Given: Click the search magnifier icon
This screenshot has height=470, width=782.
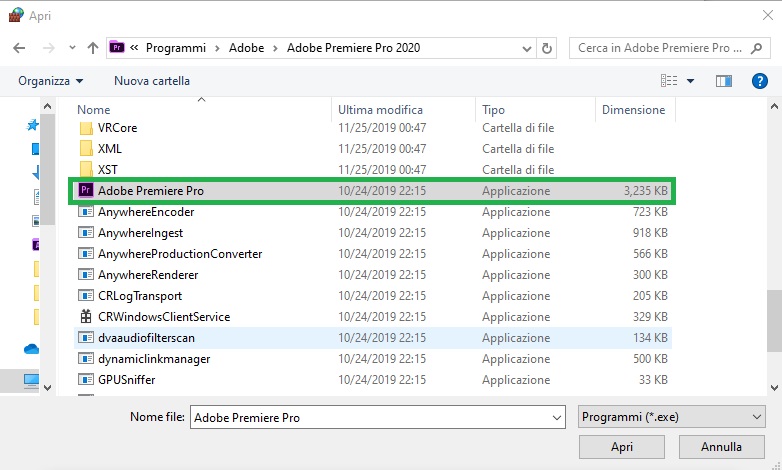Looking at the screenshot, I should [757, 48].
